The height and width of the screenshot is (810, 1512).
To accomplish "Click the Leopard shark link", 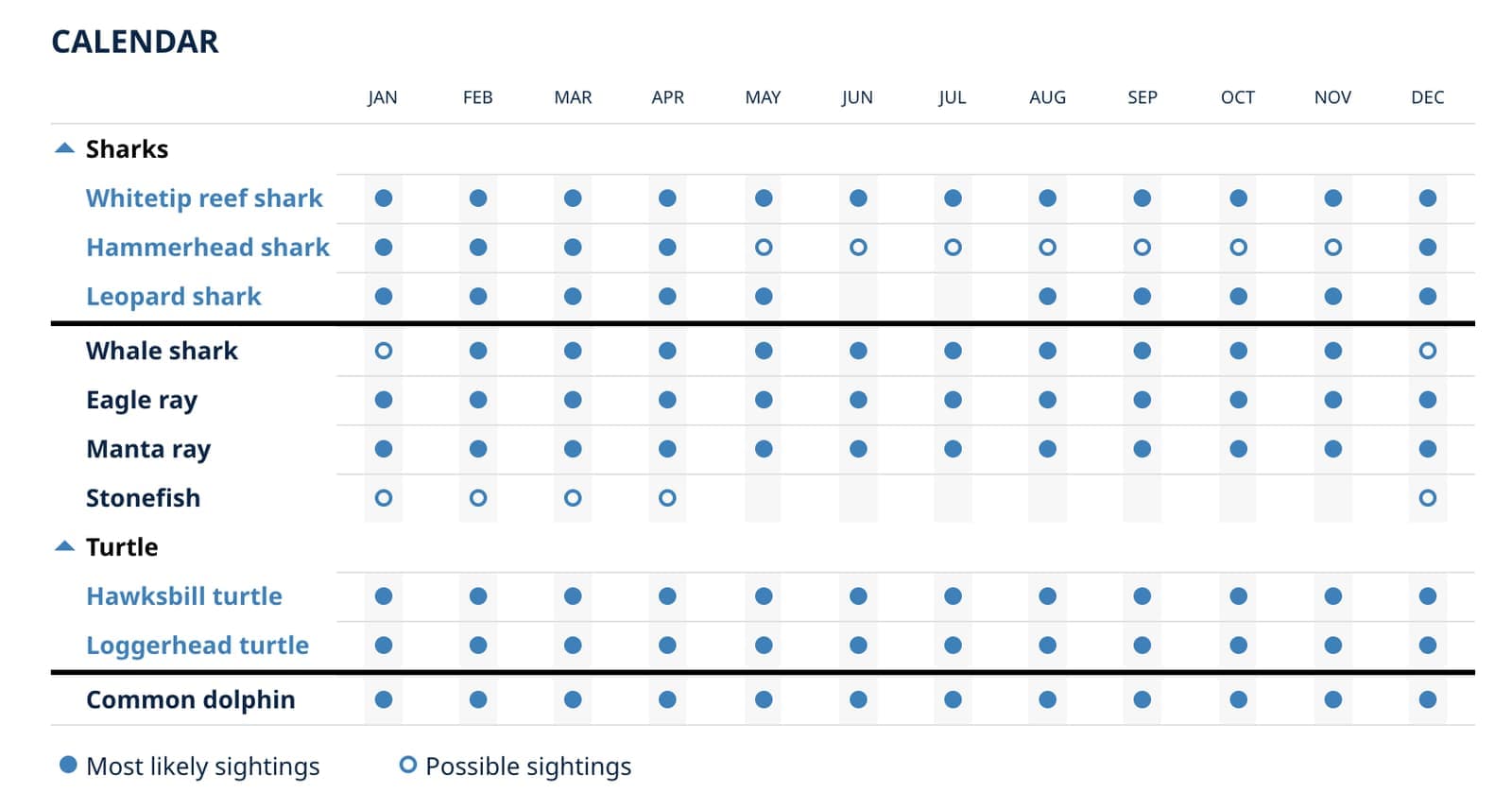I will click(174, 297).
